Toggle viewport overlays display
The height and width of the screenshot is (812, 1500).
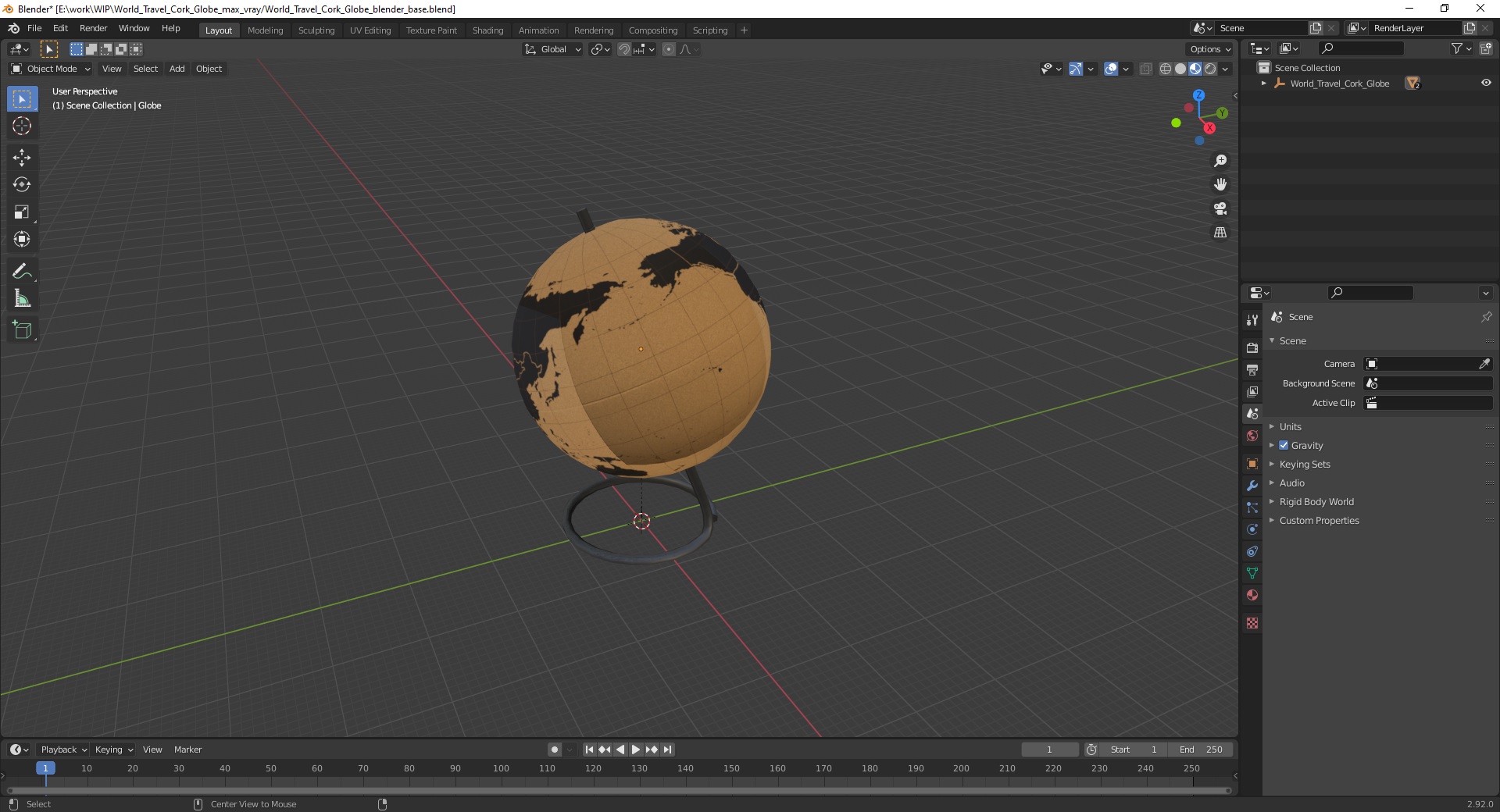1111,69
